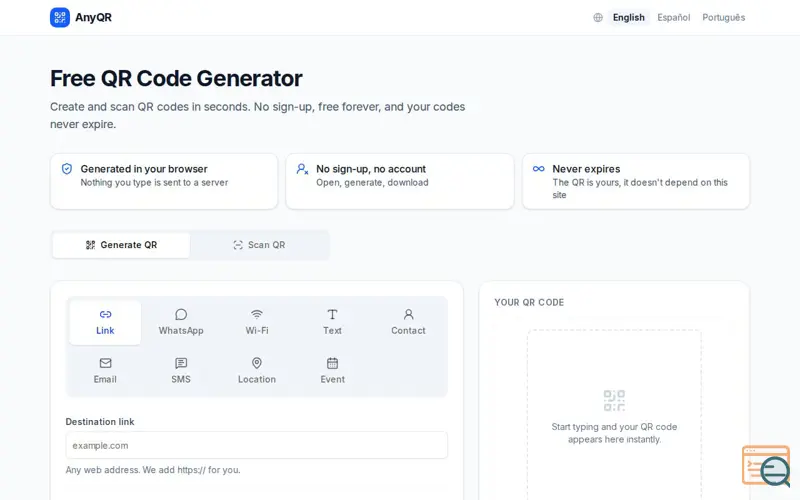Click the scan frame icon in Scan QR tab
This screenshot has height=500, width=800.
pyautogui.click(x=238, y=245)
